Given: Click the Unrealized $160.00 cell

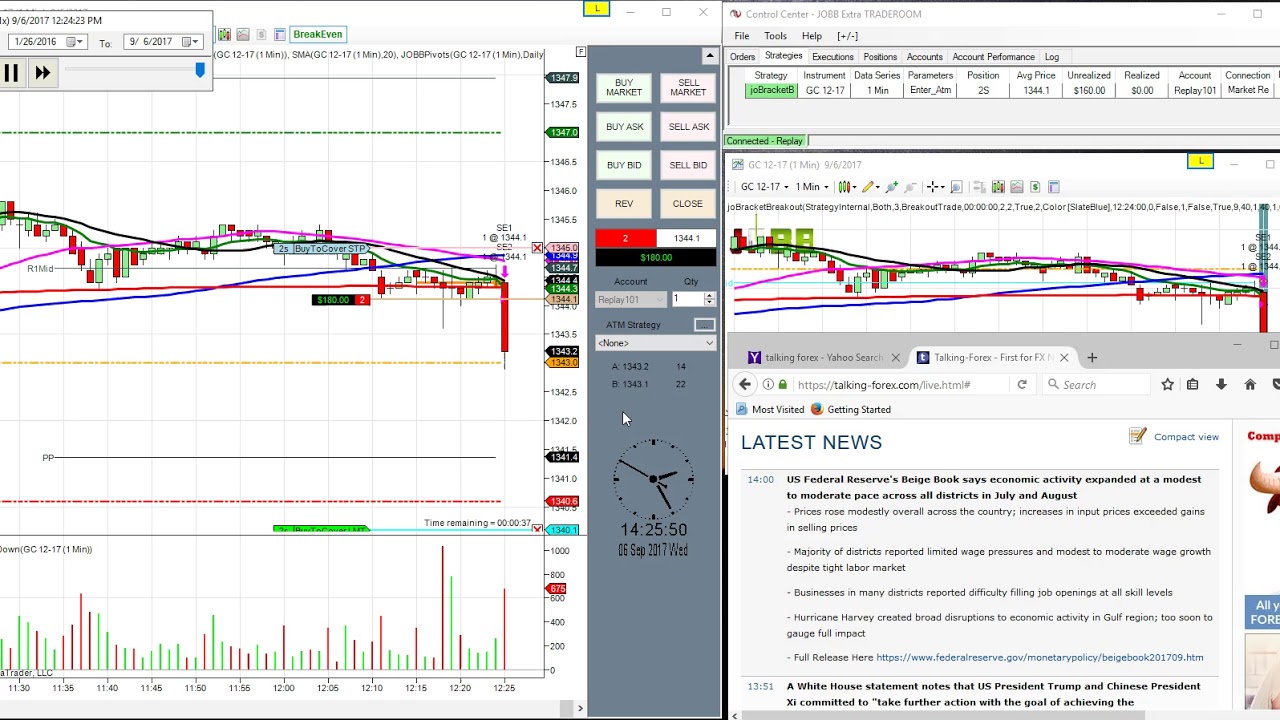Looking at the screenshot, I should [1088, 90].
